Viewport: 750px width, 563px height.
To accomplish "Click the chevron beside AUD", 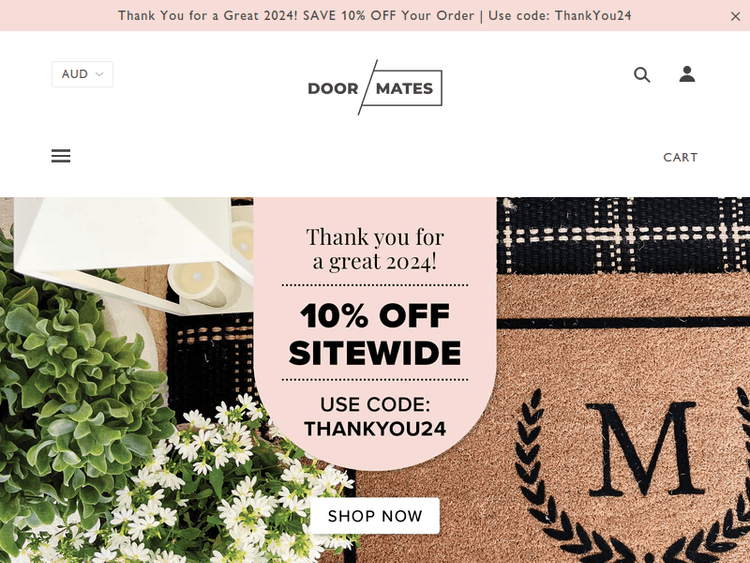I will 99,74.
